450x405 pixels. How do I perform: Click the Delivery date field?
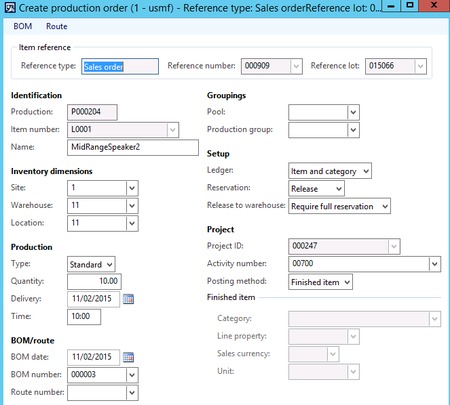coord(93,299)
